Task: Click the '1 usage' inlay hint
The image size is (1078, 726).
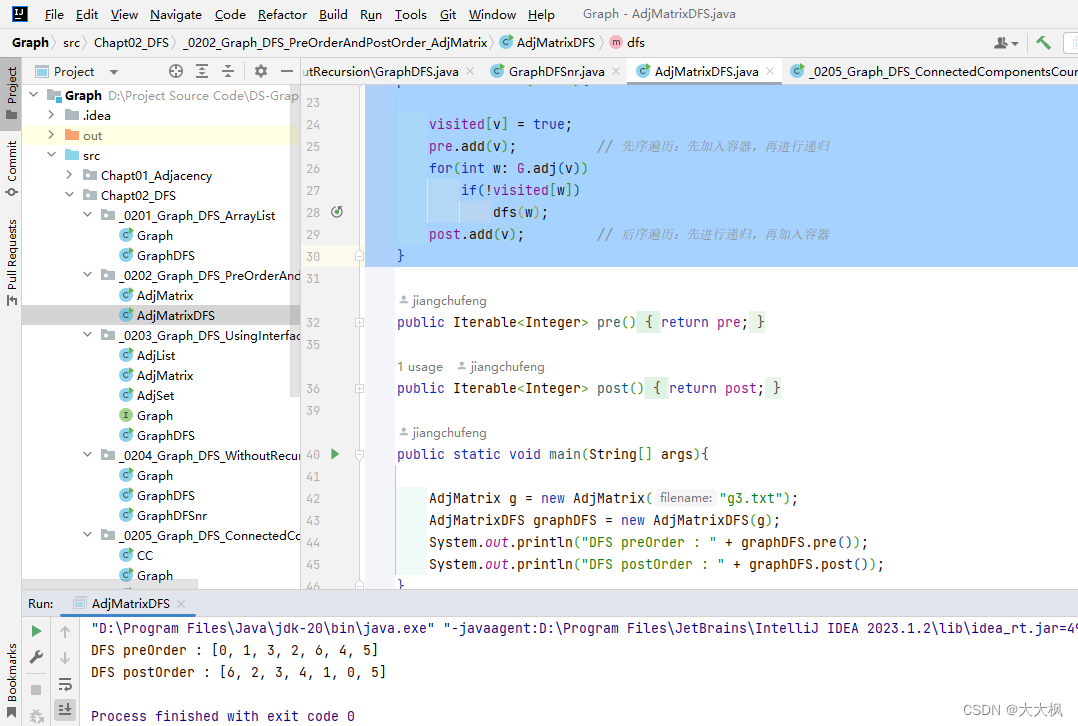Action: pos(420,366)
